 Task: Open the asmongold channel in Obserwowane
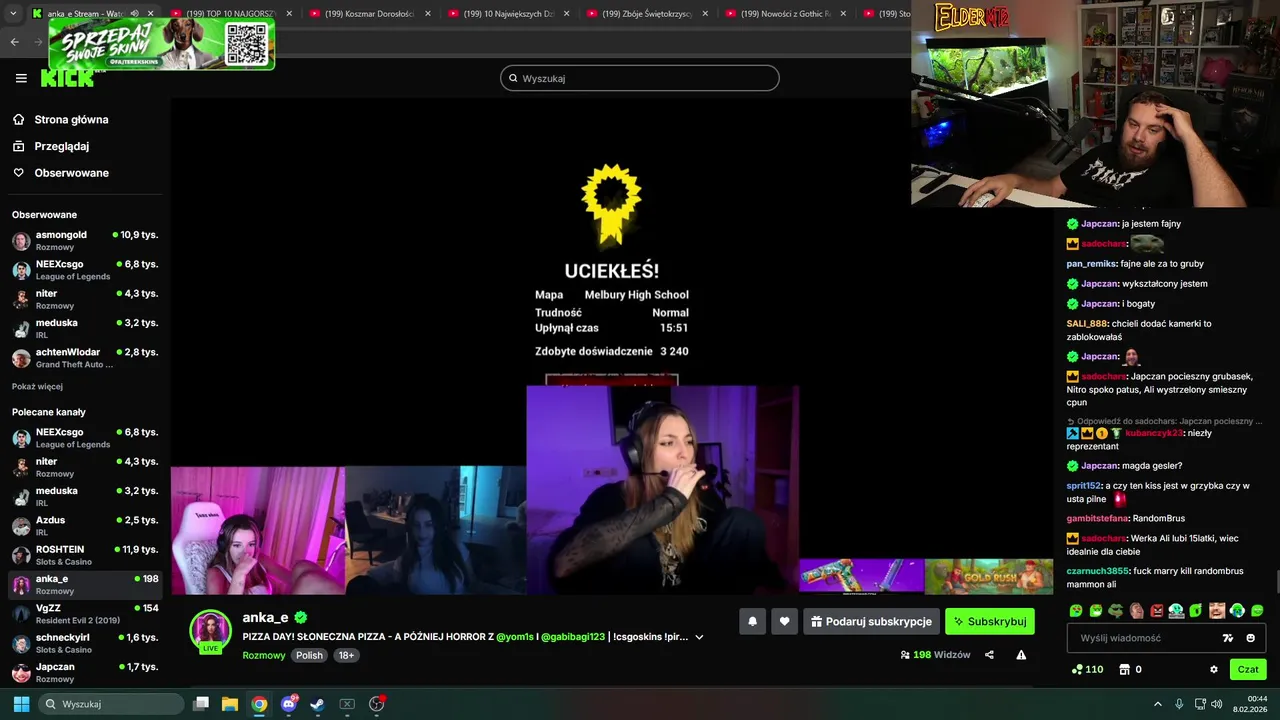click(85, 240)
